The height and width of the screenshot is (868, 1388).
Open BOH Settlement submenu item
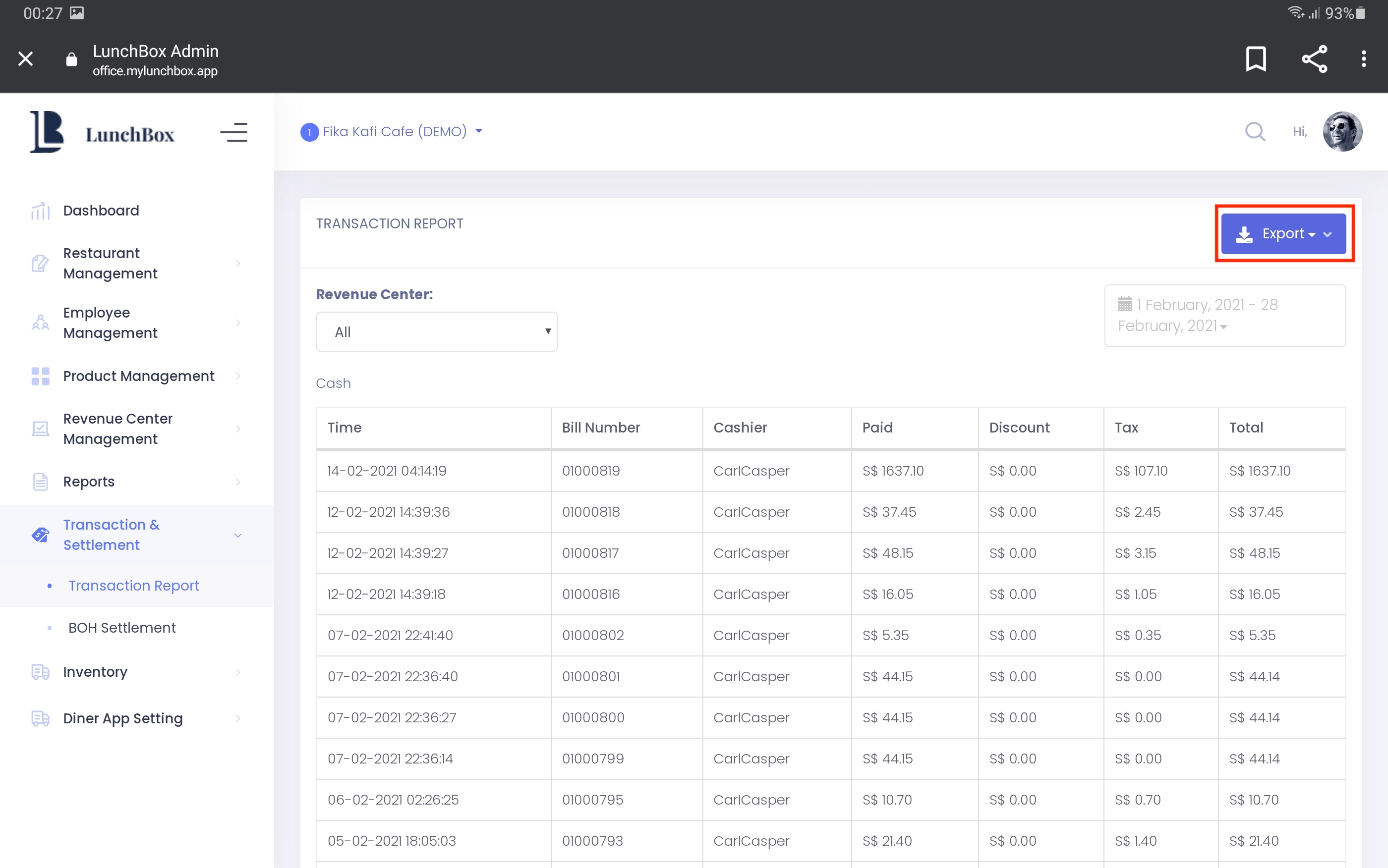[x=122, y=627]
